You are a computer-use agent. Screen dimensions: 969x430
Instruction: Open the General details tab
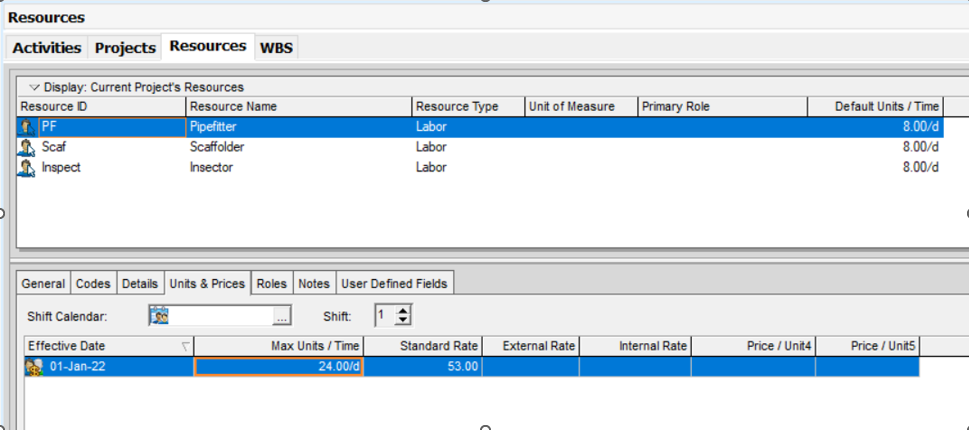tap(43, 284)
